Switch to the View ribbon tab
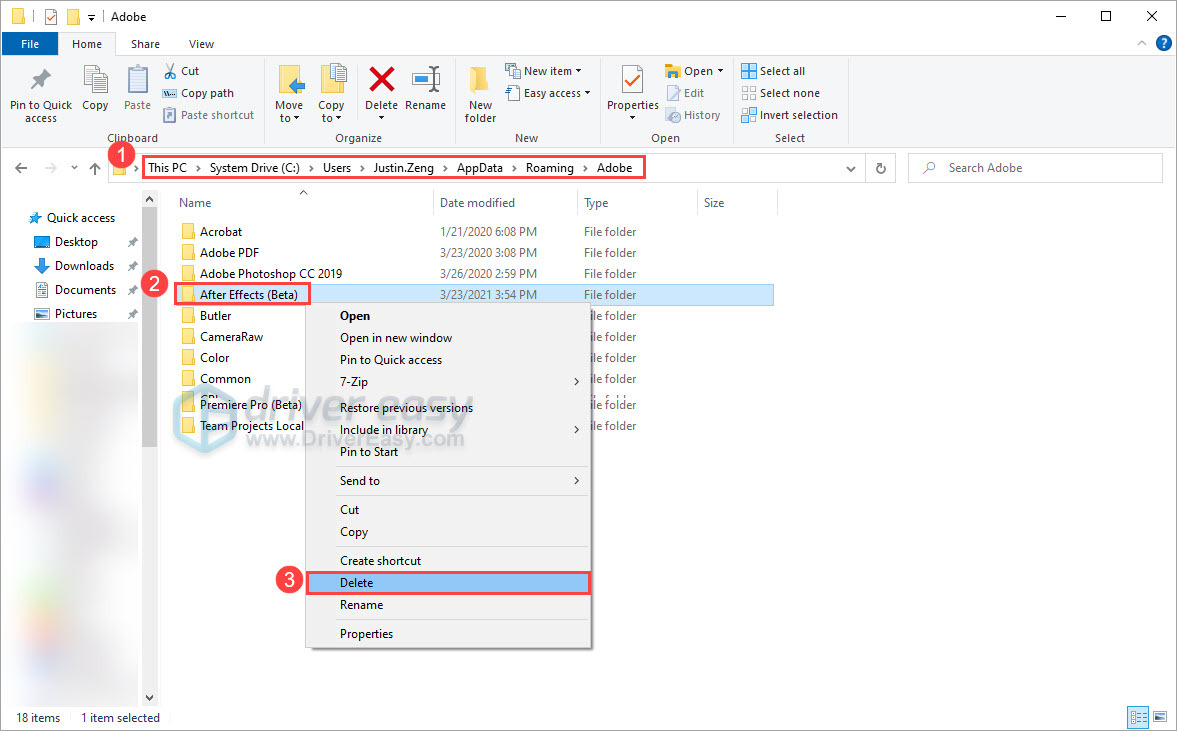This screenshot has width=1177, height=731. 201,44
